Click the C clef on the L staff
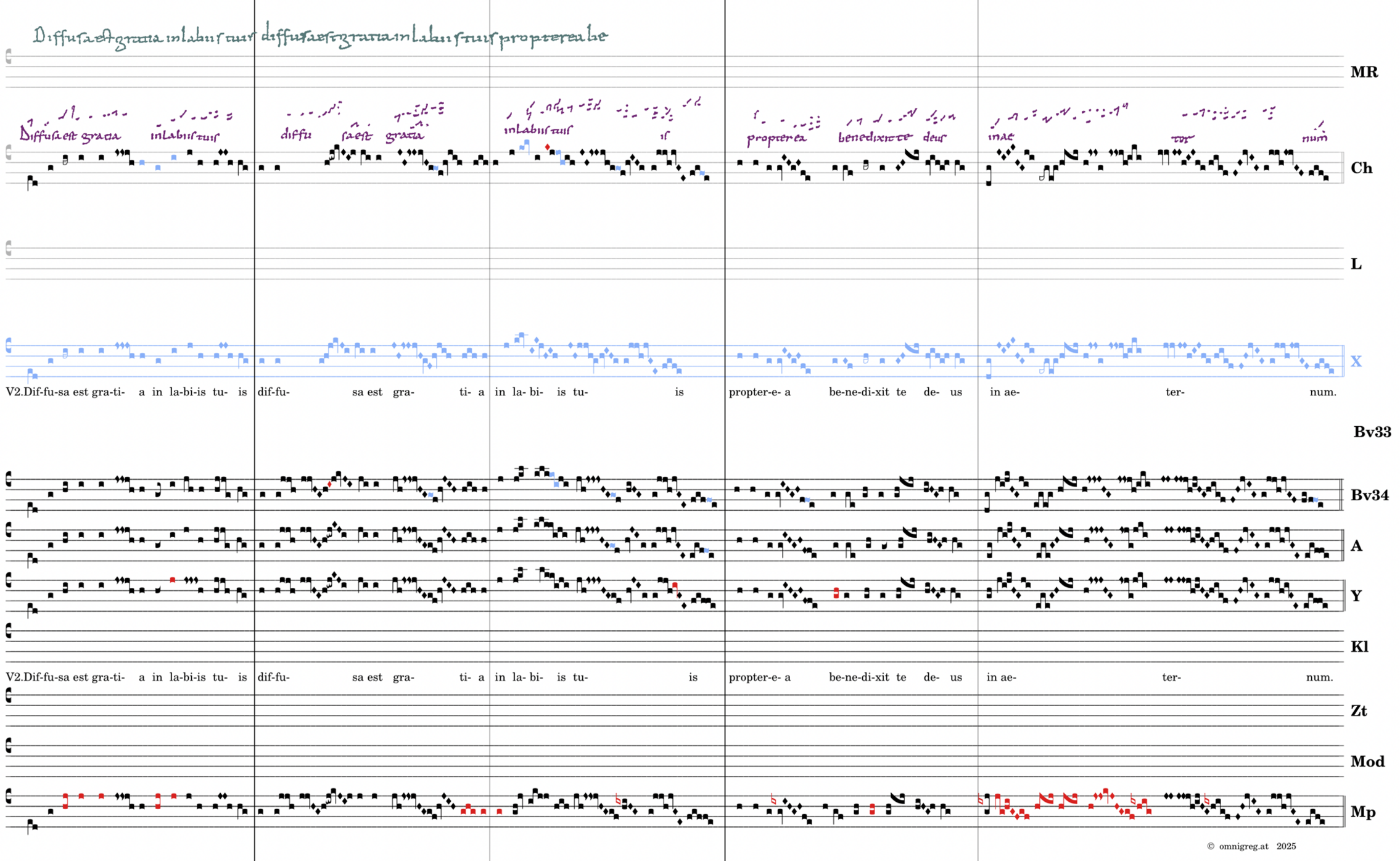1400x861 pixels. click(x=9, y=249)
